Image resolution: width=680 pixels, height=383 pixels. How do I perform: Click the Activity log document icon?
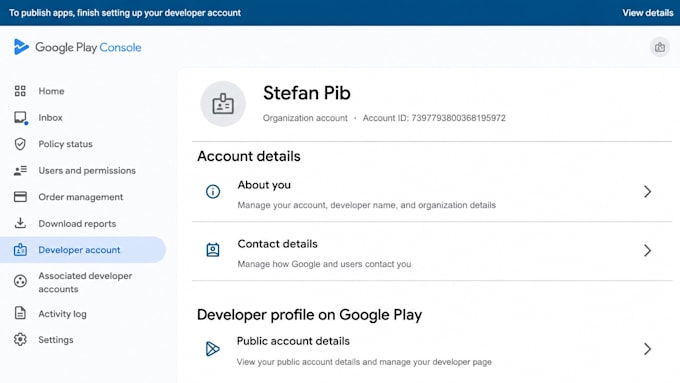point(20,313)
